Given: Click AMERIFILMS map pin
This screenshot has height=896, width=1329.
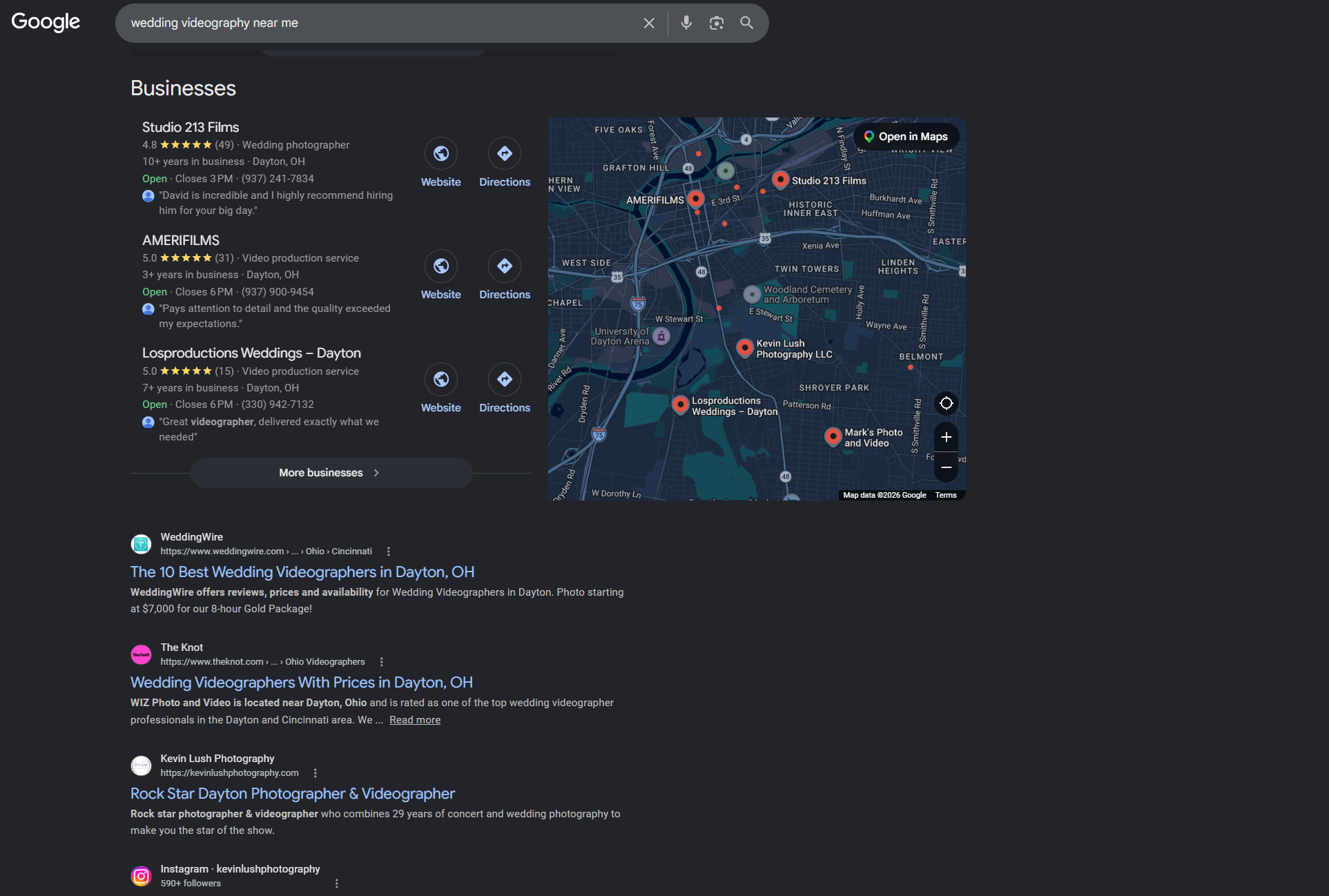Looking at the screenshot, I should click(x=696, y=199).
